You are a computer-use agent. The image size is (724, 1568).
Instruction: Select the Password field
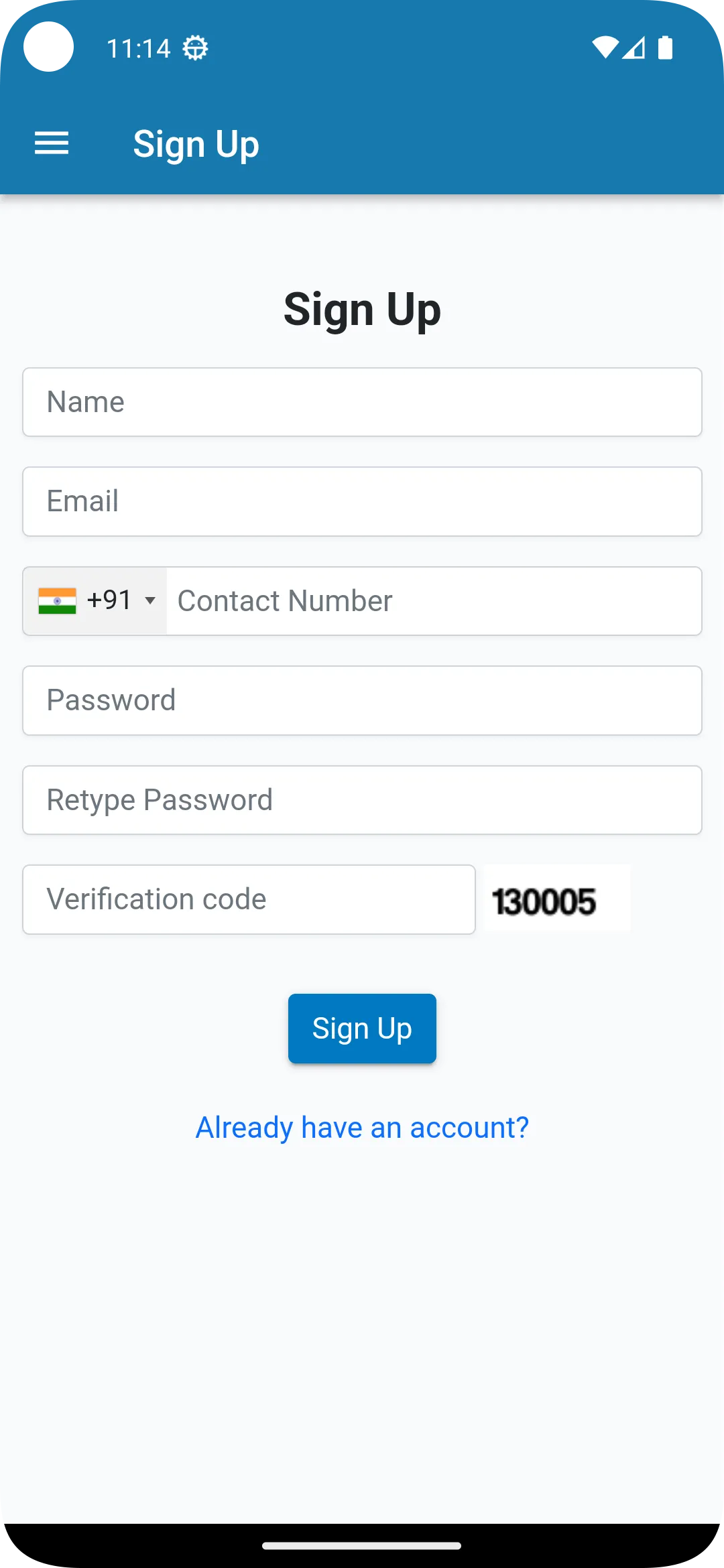pos(362,700)
